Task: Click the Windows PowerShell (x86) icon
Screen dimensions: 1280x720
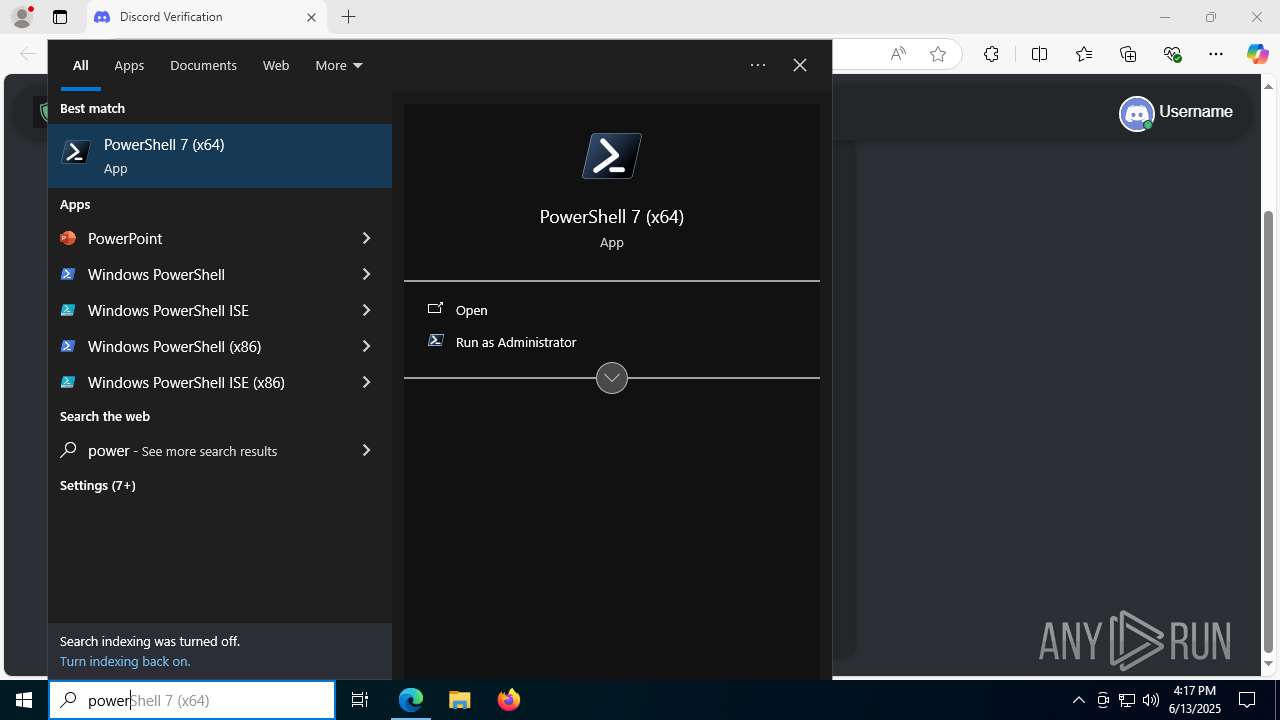Action: pos(68,346)
